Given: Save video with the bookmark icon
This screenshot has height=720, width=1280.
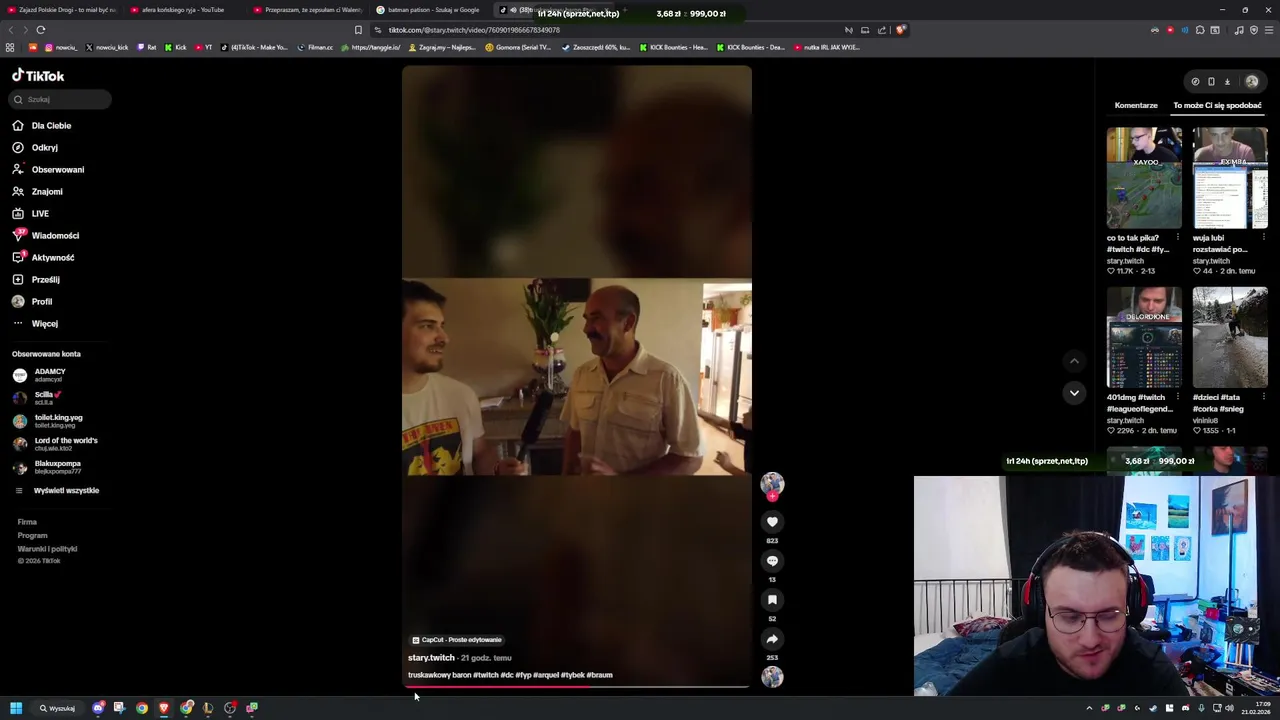Looking at the screenshot, I should click(772, 600).
